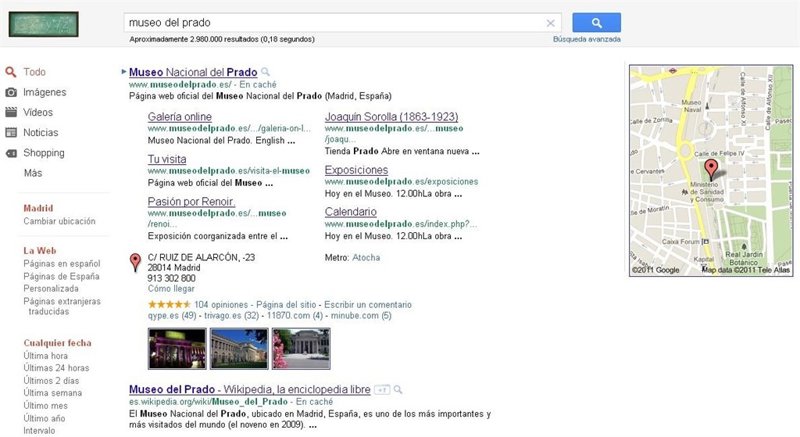Select Páginas extranjeras traducidas
The image size is (800, 437).
(x=62, y=306)
